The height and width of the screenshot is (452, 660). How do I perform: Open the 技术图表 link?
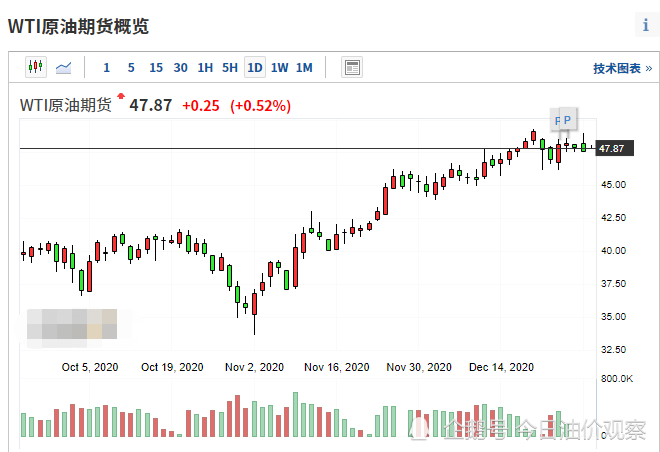[x=623, y=68]
